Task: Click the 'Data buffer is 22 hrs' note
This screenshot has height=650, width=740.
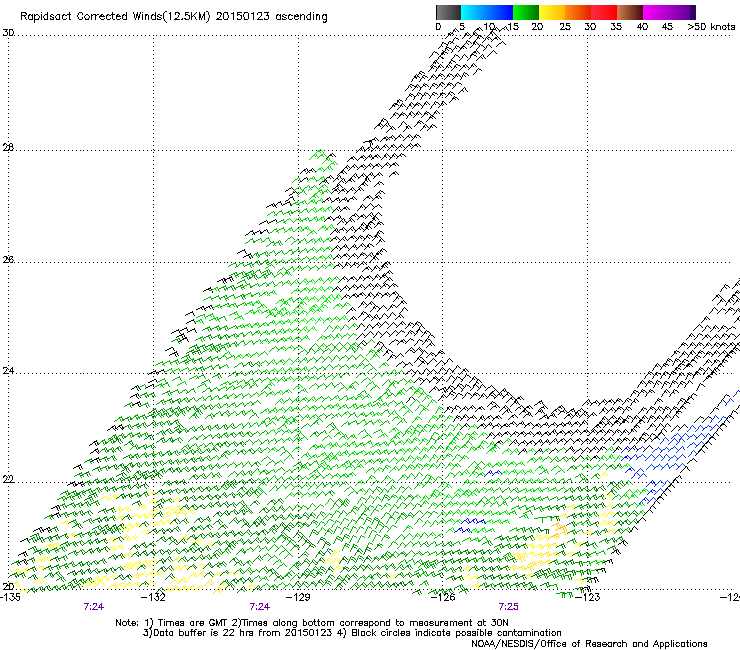Action: point(352,633)
